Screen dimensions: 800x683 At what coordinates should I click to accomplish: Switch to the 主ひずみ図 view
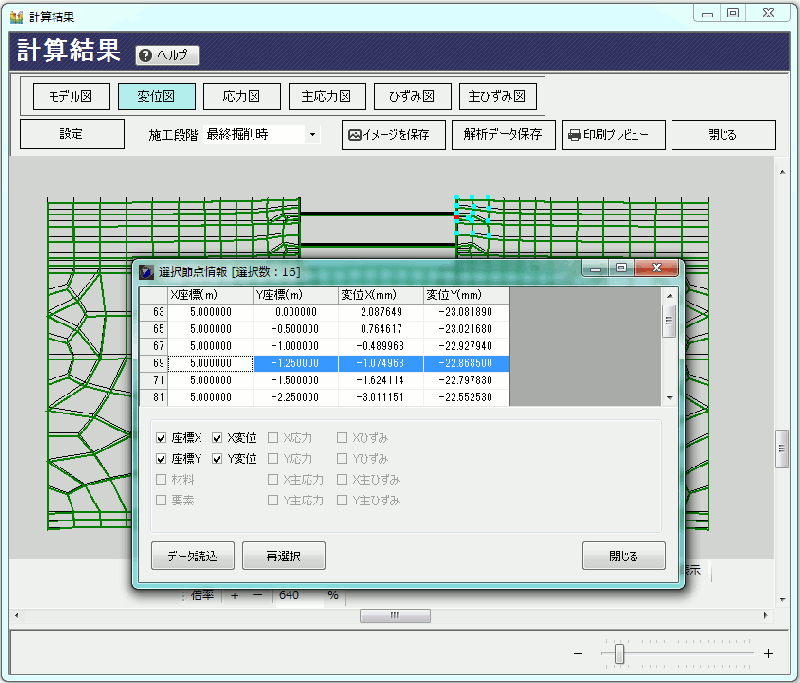point(497,96)
